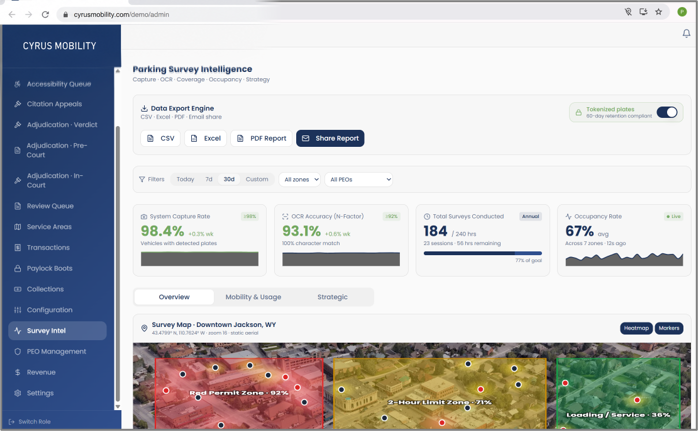Click the Revenue dollar icon
The height and width of the screenshot is (431, 698).
pyautogui.click(x=17, y=372)
